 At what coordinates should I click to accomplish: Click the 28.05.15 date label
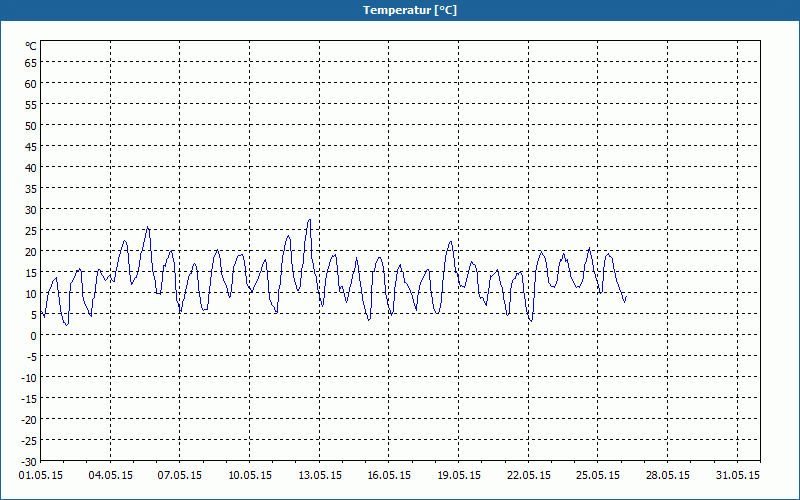[667, 475]
